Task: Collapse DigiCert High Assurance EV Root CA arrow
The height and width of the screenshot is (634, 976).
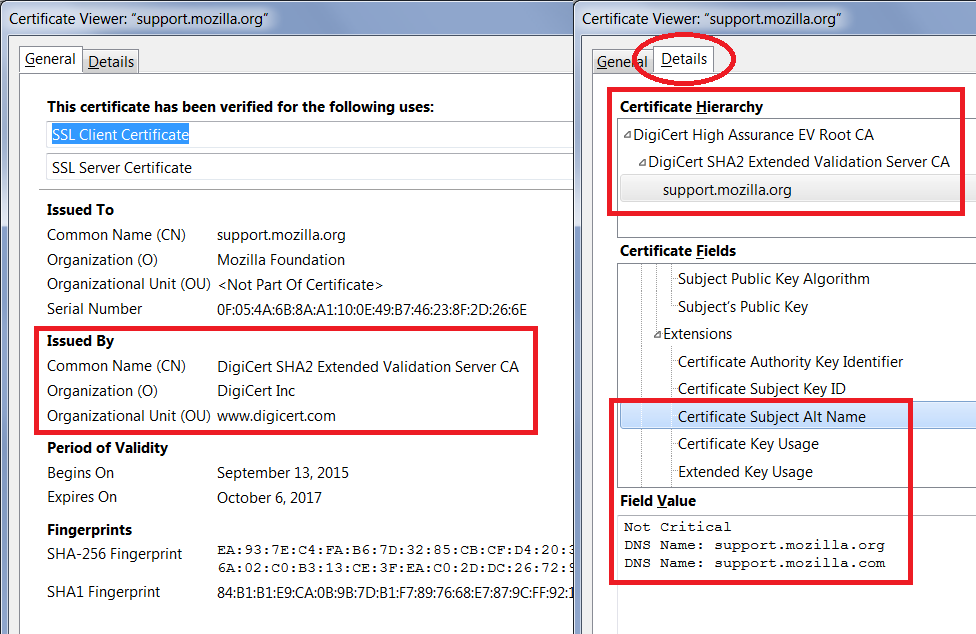Action: click(x=627, y=135)
